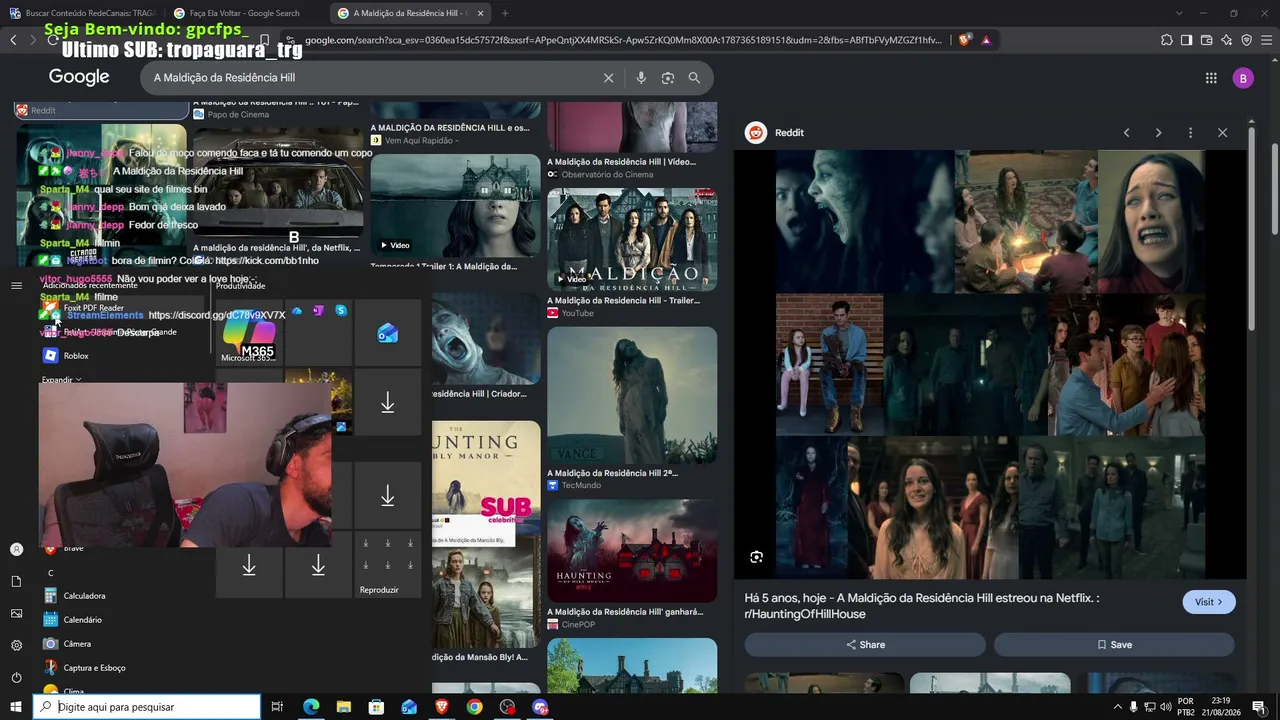Open the Google apps grid
Viewport: 1280px width, 720px height.
click(x=1211, y=78)
